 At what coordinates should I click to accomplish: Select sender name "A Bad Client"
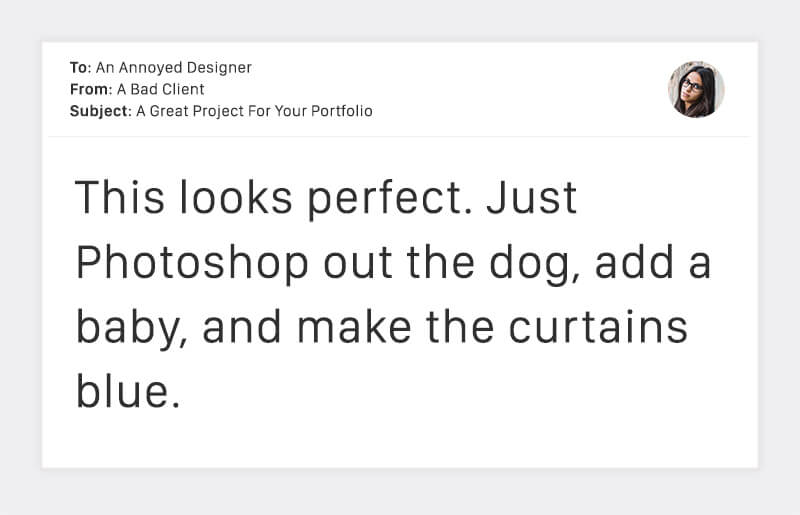tap(161, 90)
